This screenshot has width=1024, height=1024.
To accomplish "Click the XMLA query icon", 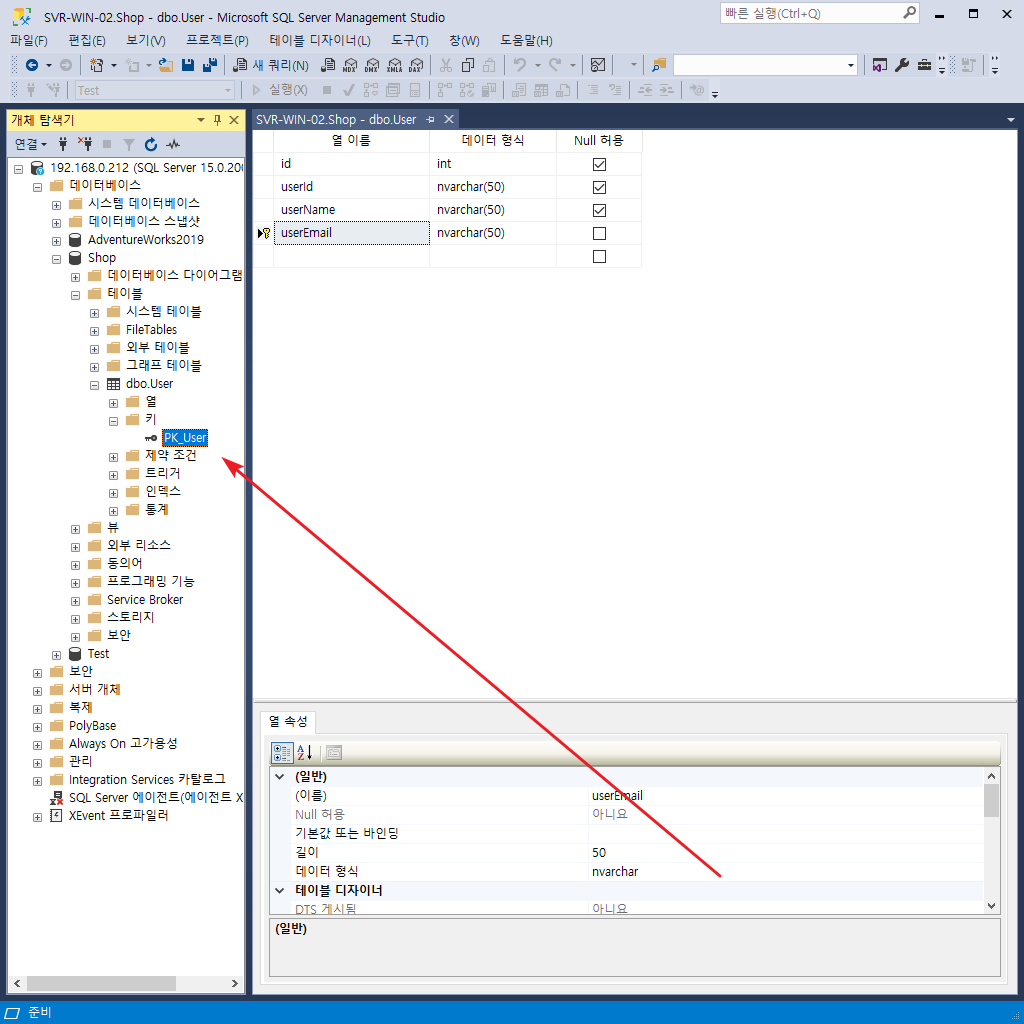I will [x=394, y=65].
